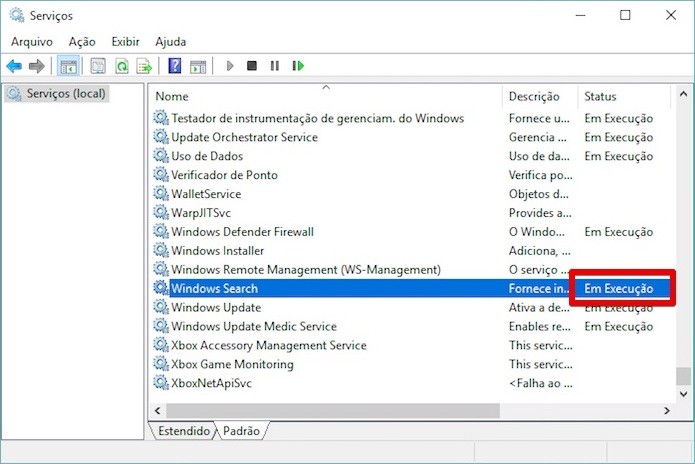Image resolution: width=695 pixels, height=464 pixels.
Task: Click the vertical scrollbar thumb
Action: pyautogui.click(x=683, y=376)
